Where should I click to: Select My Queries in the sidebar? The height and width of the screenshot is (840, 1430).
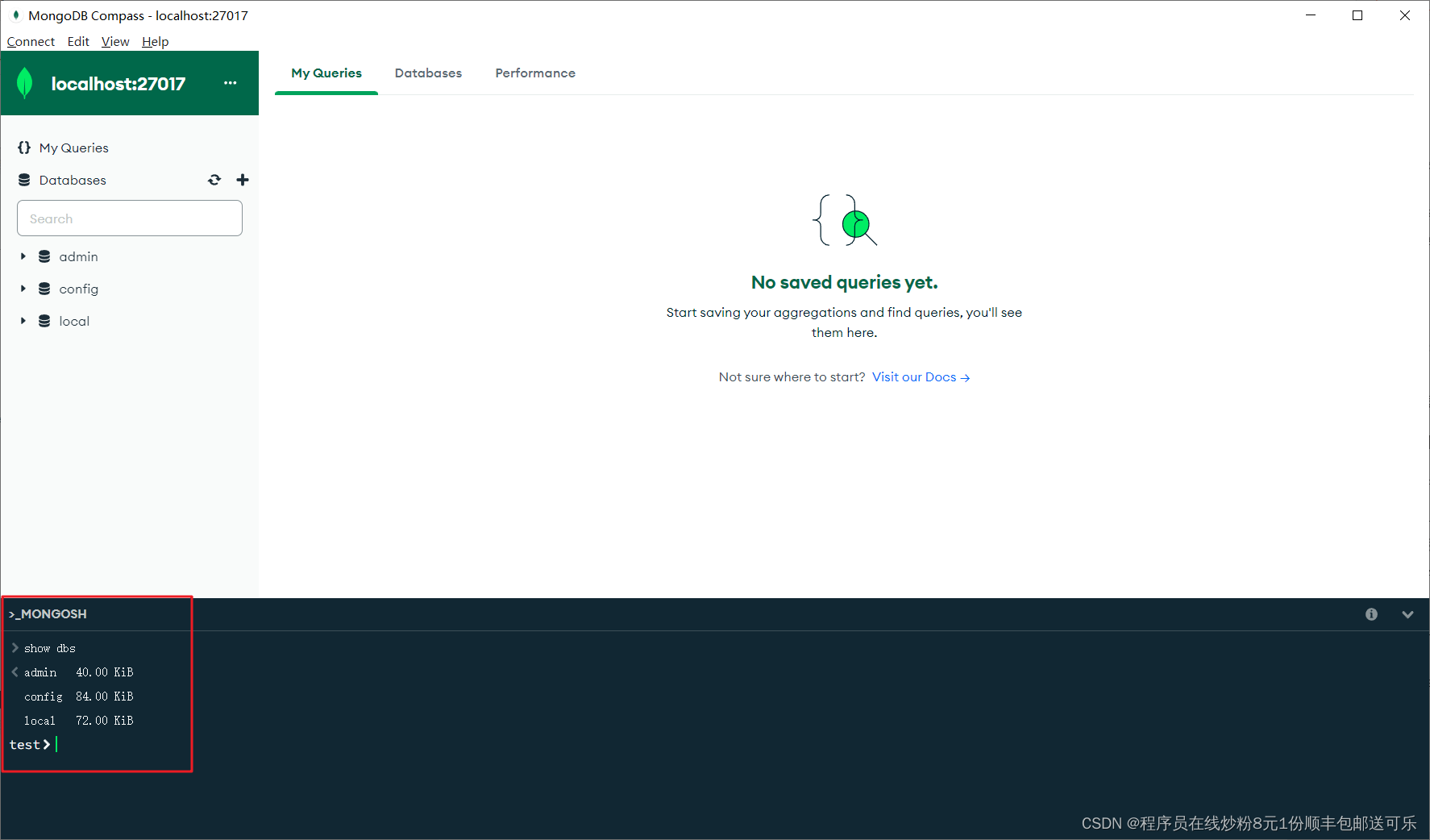coord(73,148)
